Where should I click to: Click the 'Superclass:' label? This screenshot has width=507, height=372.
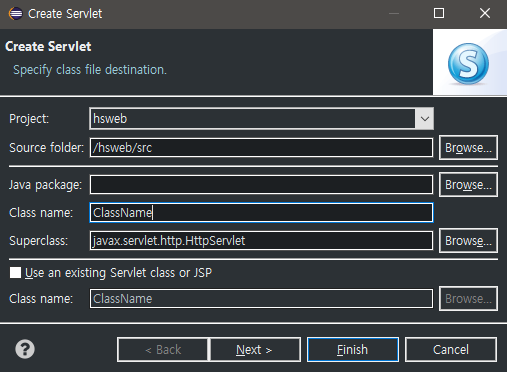[x=38, y=241]
